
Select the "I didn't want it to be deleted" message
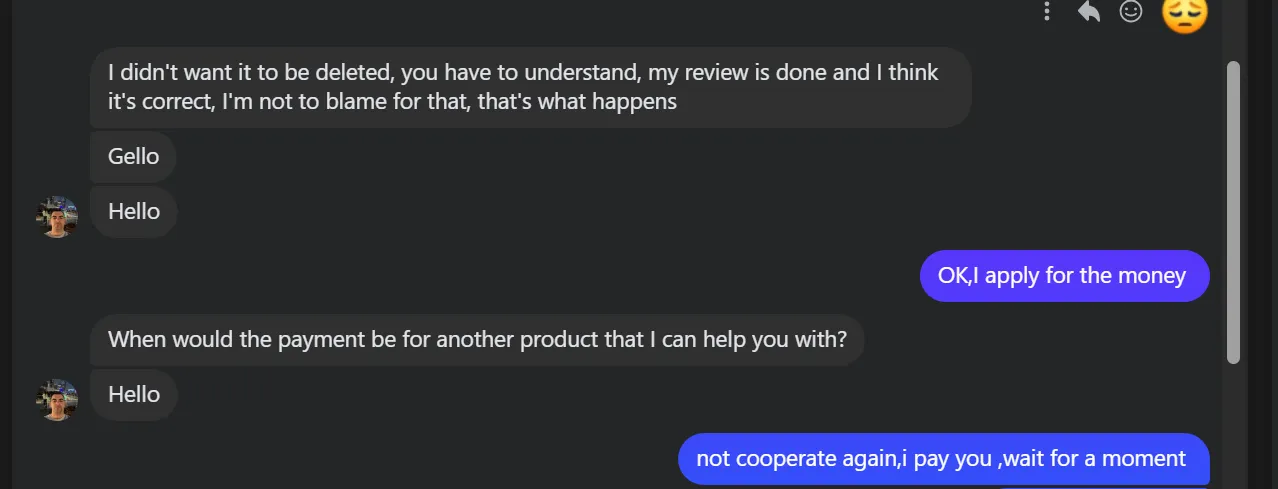pos(530,87)
